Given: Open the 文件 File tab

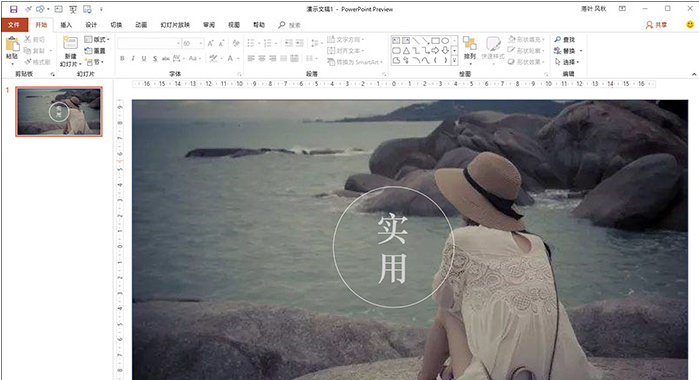Looking at the screenshot, I should pyautogui.click(x=14, y=25).
